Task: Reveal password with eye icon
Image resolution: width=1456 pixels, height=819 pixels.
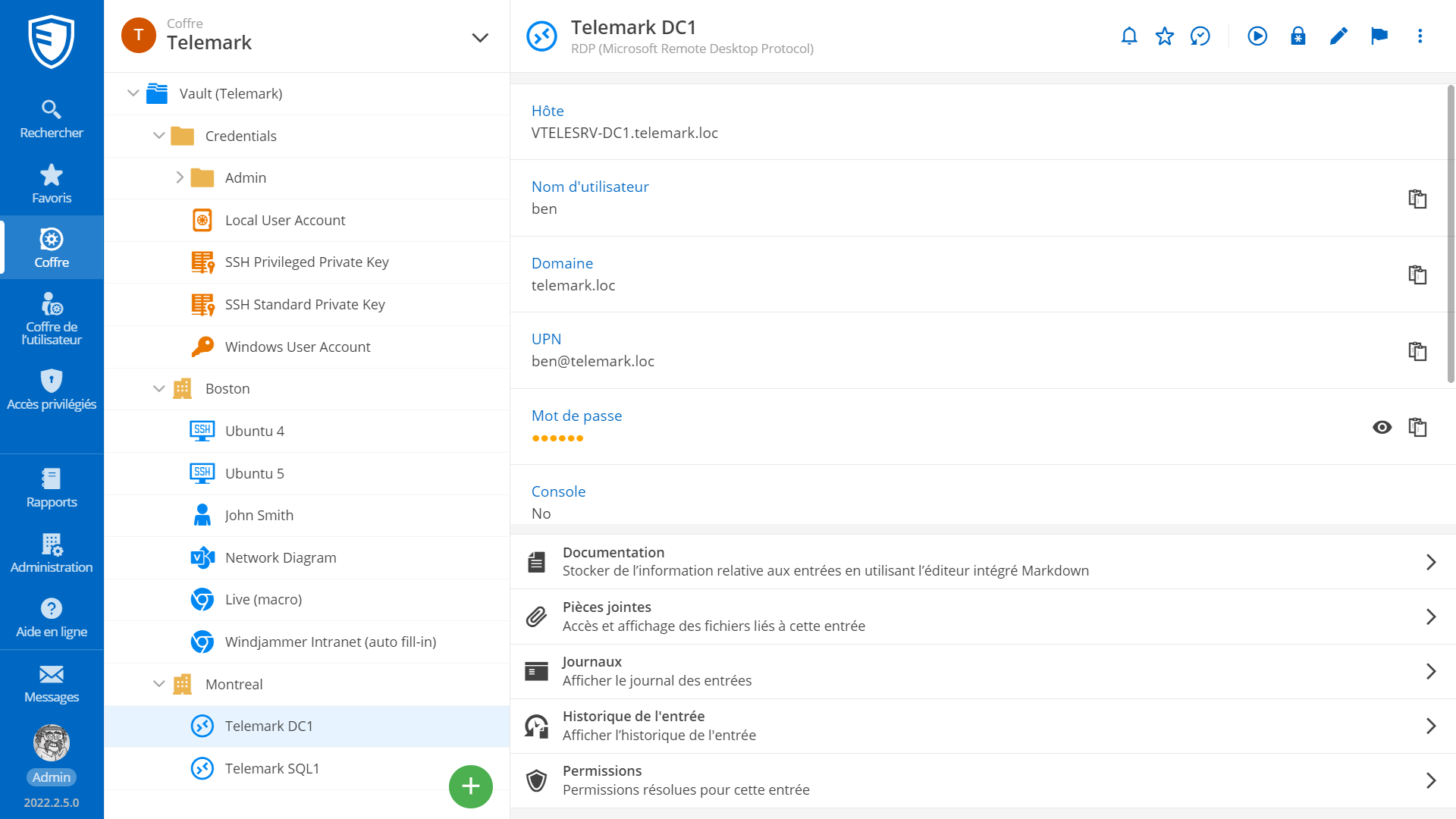Action: tap(1382, 428)
